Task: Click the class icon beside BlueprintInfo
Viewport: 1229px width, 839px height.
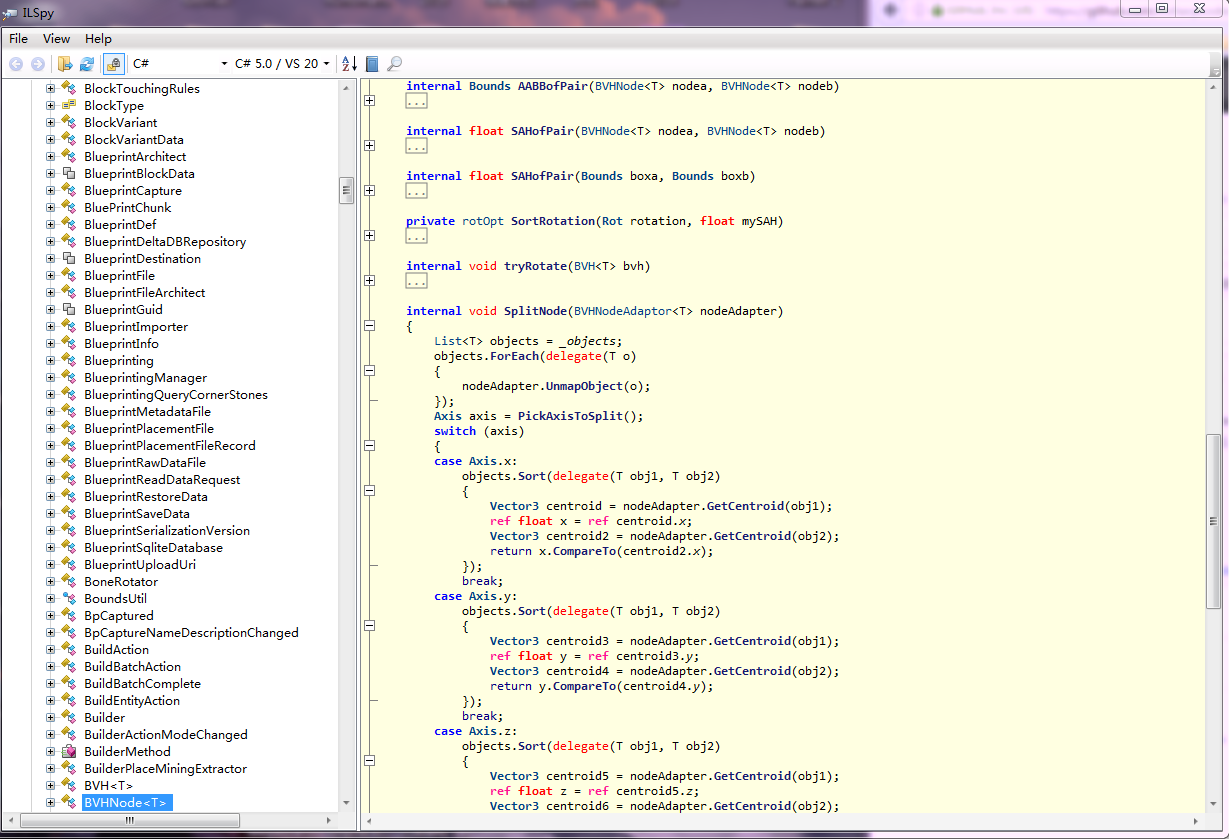Action: (69, 344)
